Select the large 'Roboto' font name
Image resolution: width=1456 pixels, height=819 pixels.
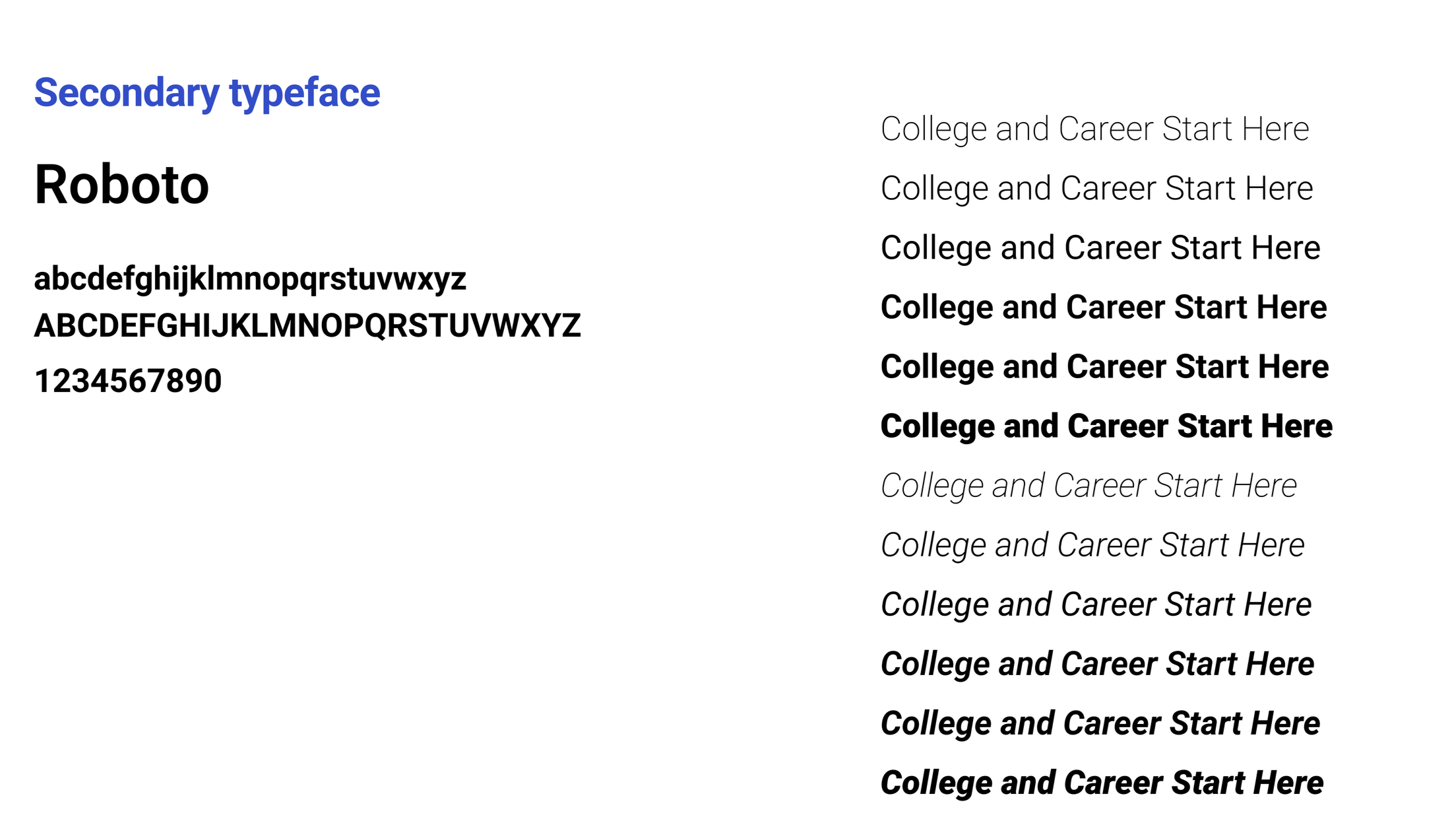pos(121,185)
